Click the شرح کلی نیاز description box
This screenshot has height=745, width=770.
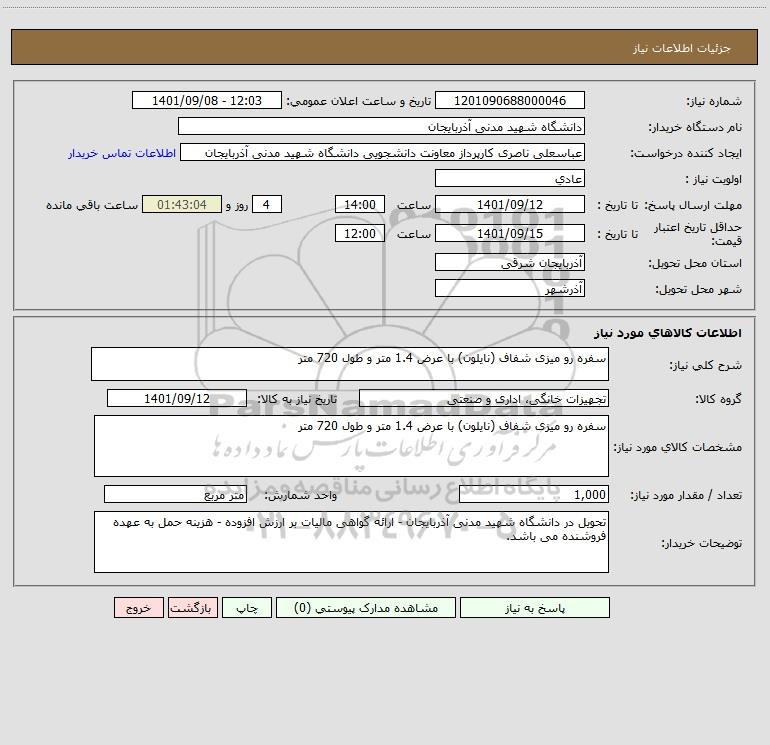tap(350, 364)
